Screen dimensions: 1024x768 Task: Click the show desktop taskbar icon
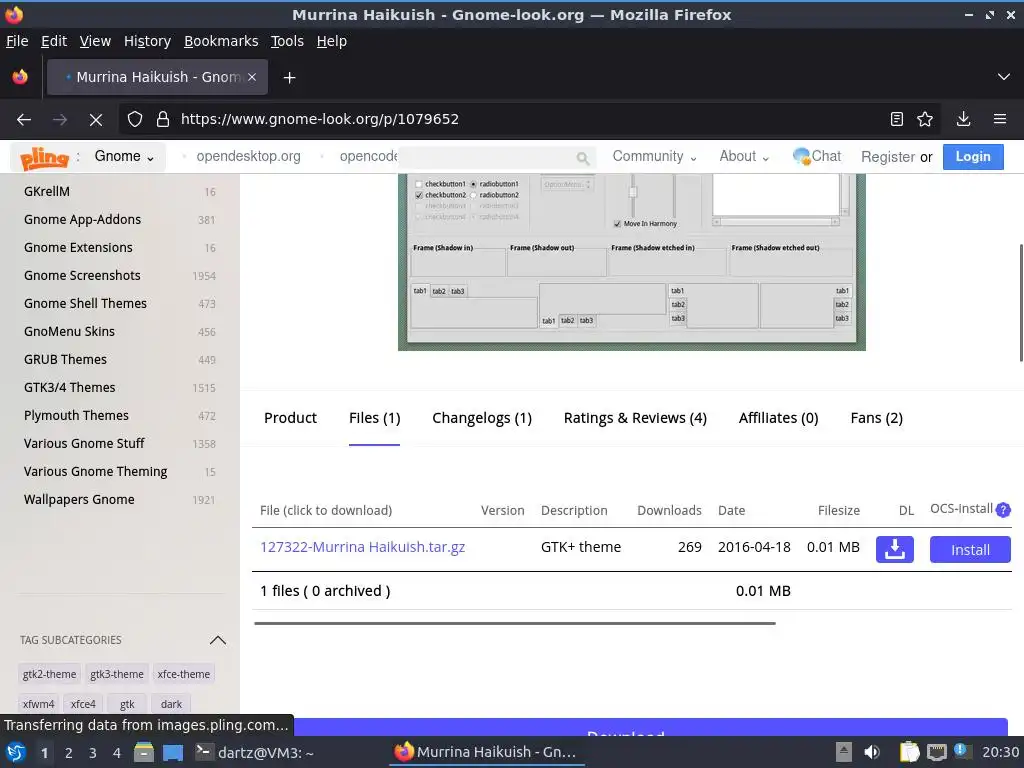coord(173,752)
